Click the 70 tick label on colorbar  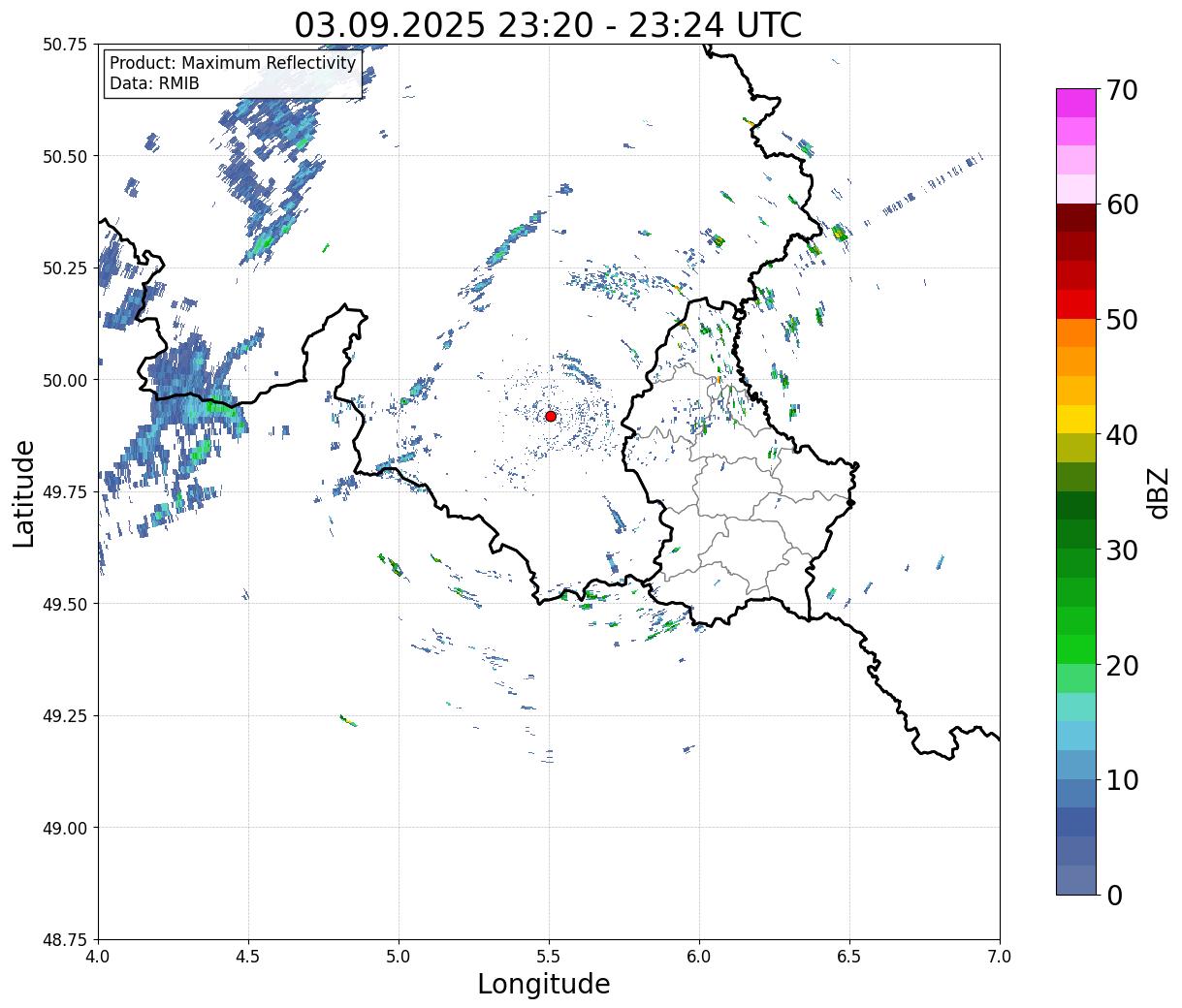point(1122,90)
